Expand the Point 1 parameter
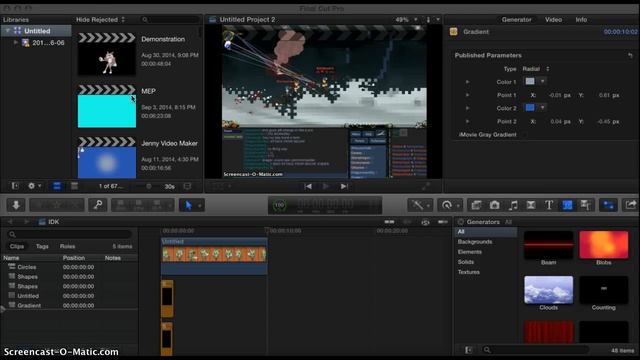 coord(467,95)
